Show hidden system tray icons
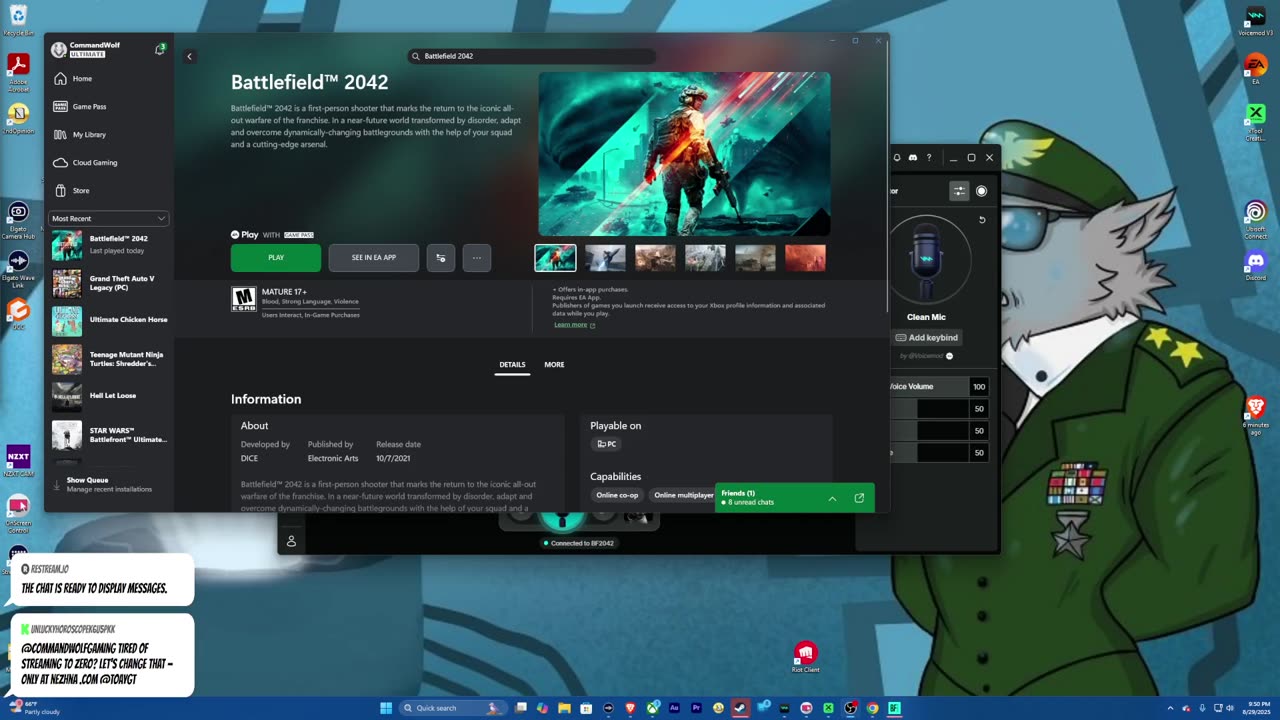This screenshot has width=1280, height=720. (1171, 708)
